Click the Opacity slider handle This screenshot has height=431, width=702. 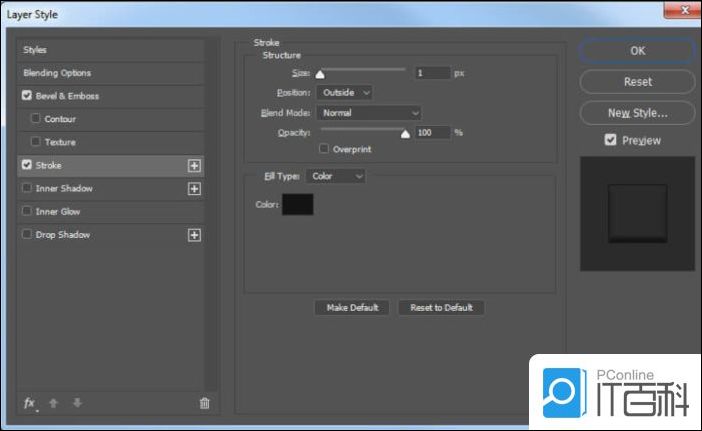click(405, 134)
